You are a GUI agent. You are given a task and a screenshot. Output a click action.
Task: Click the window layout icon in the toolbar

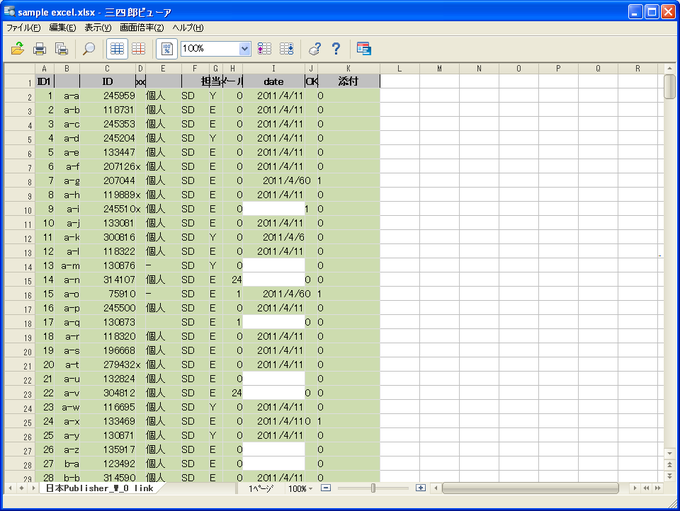pyautogui.click(x=364, y=49)
